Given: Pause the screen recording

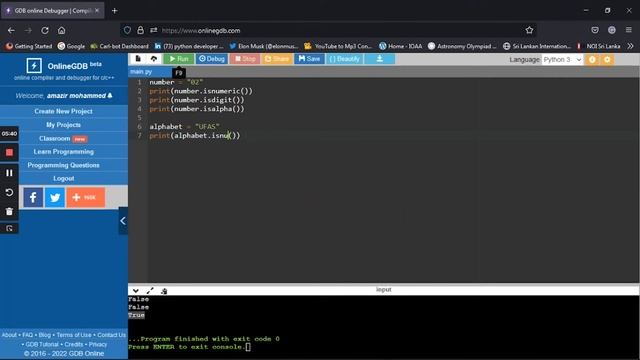Looking at the screenshot, I should (9, 173).
